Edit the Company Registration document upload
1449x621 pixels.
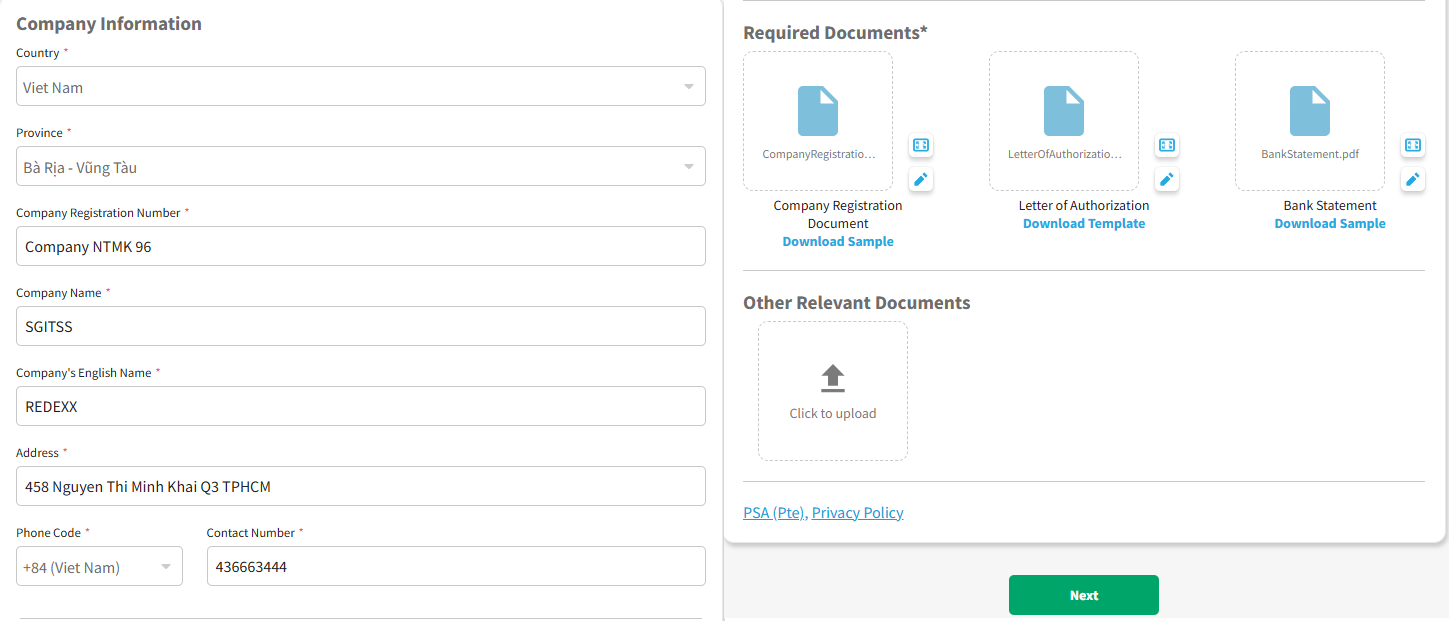[x=921, y=180]
